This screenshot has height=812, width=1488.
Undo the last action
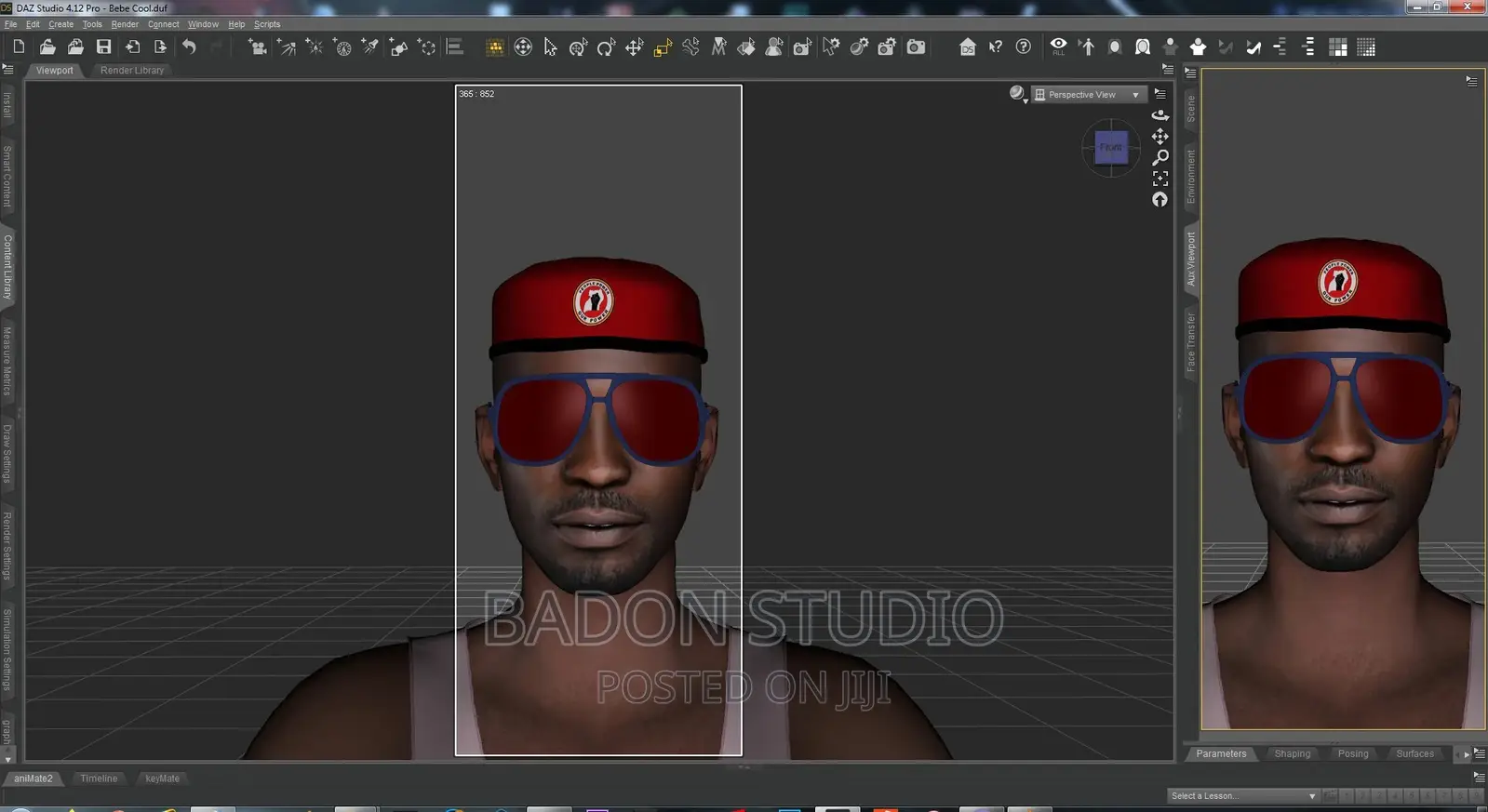(x=189, y=47)
